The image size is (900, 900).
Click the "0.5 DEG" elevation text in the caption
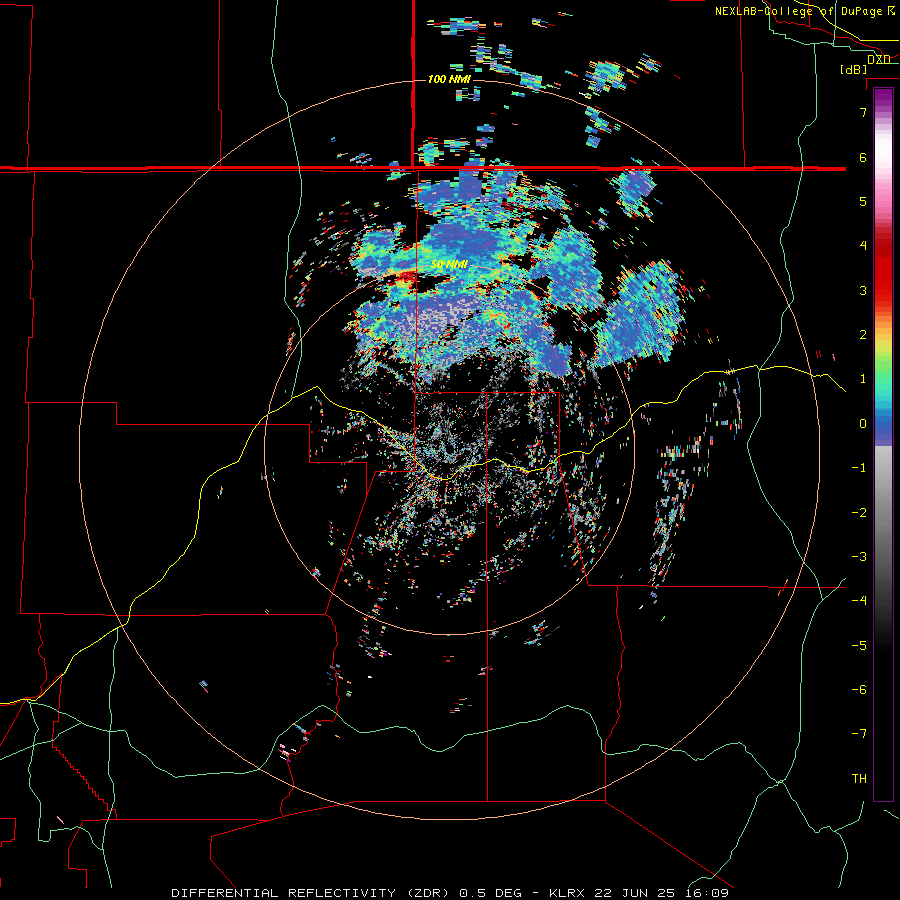(490, 893)
